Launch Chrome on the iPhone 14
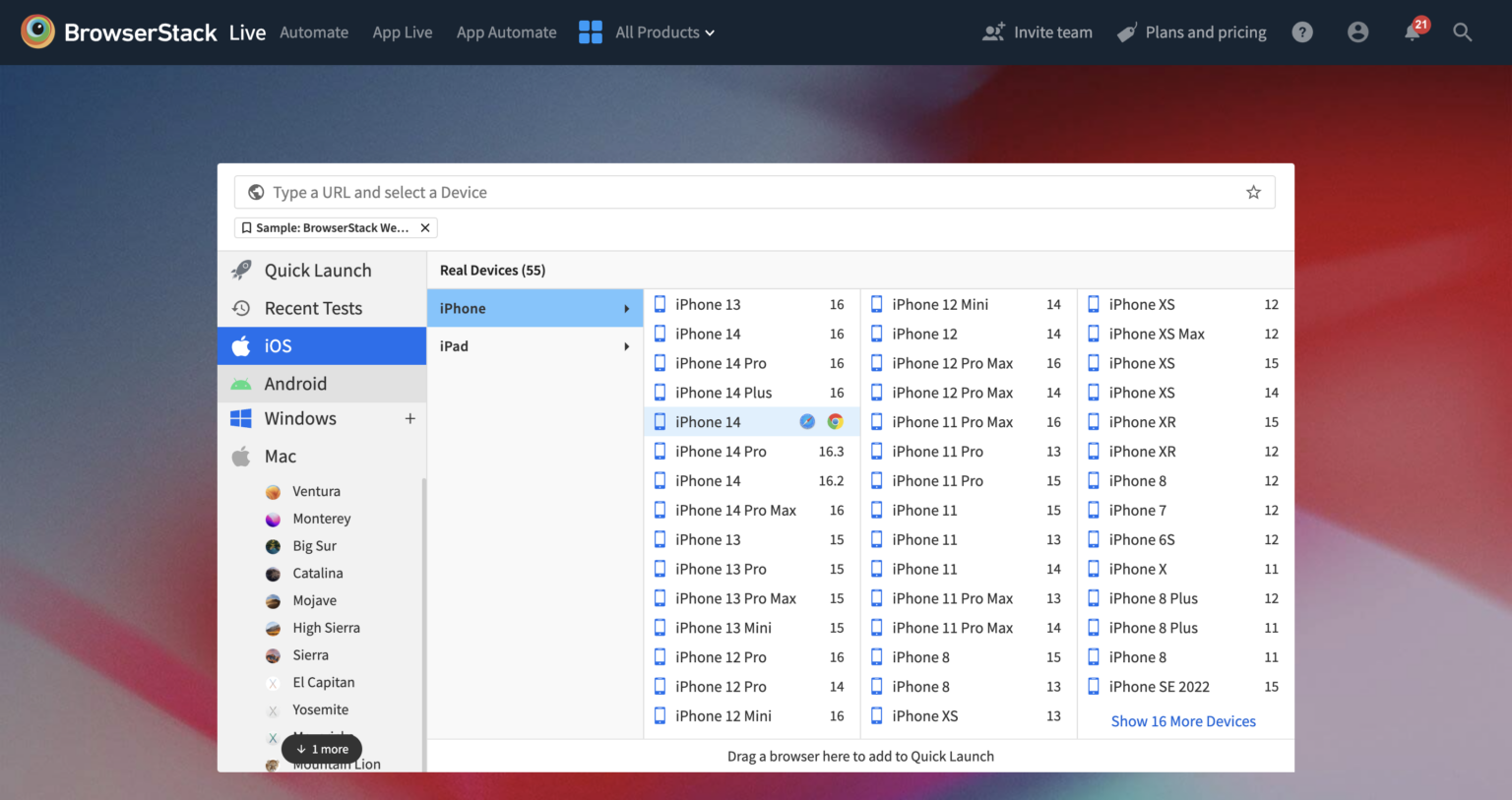The height and width of the screenshot is (800, 1512). pyautogui.click(x=835, y=421)
